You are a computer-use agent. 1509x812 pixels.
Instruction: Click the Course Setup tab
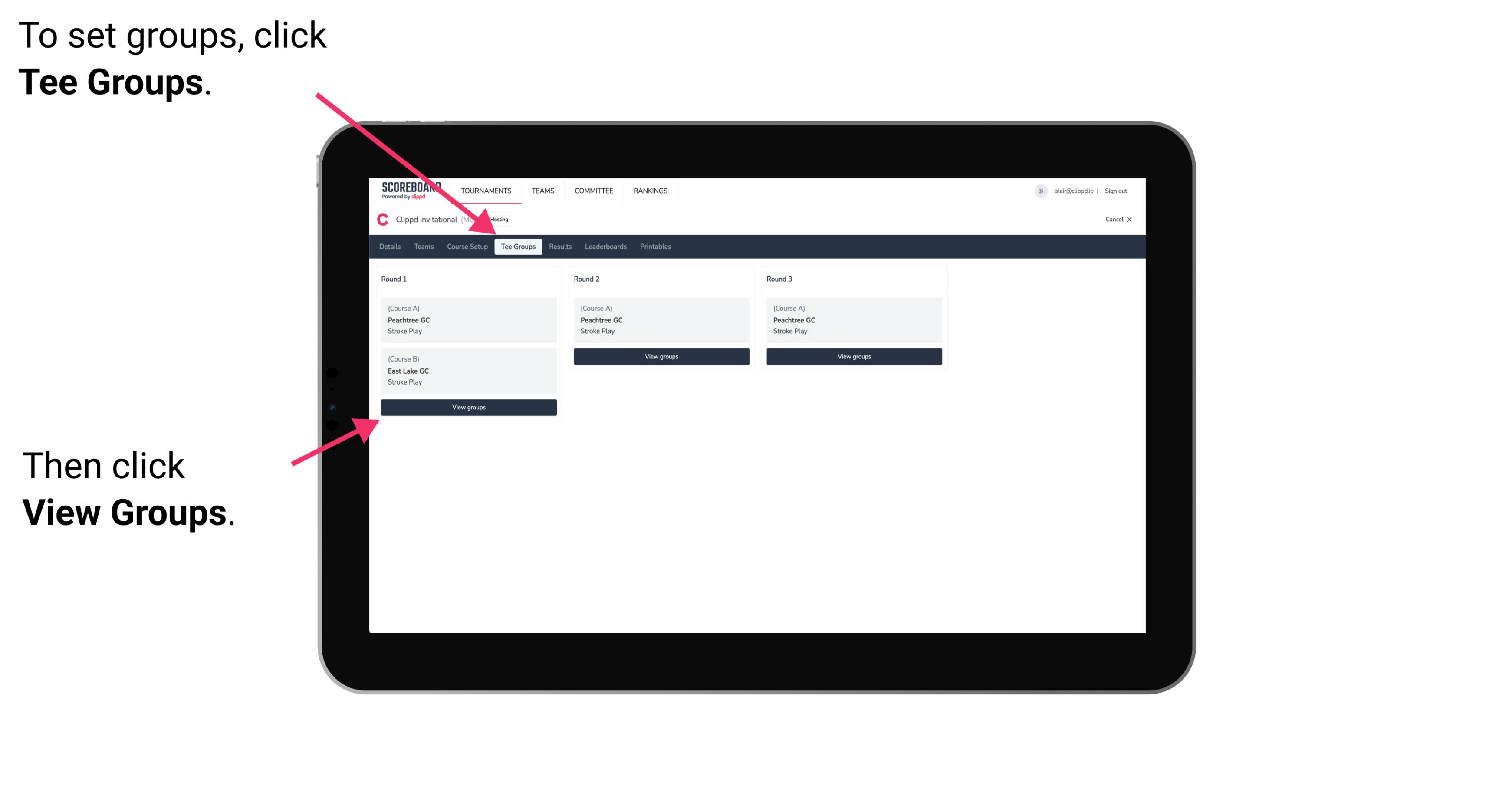(467, 246)
